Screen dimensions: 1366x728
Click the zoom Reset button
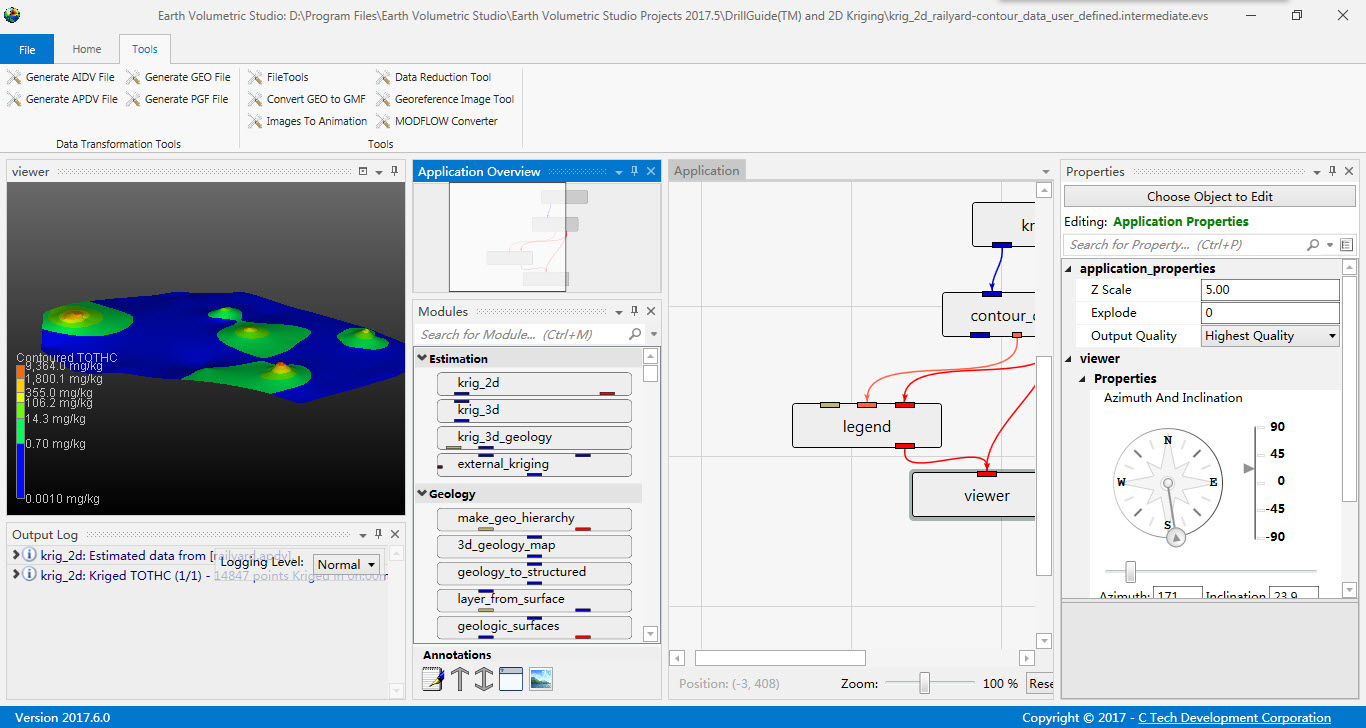1040,684
